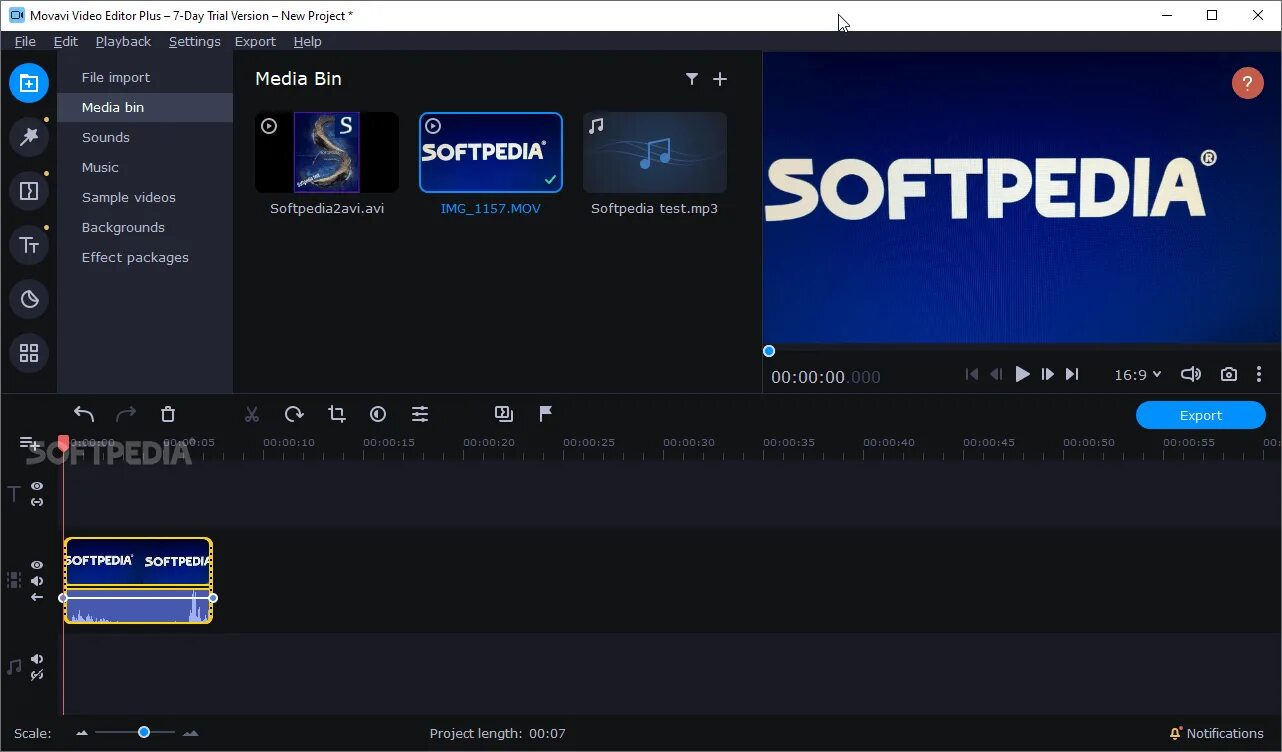Screen dimensions: 1282x752
Task: Play the preview video
Action: (x=1022, y=374)
